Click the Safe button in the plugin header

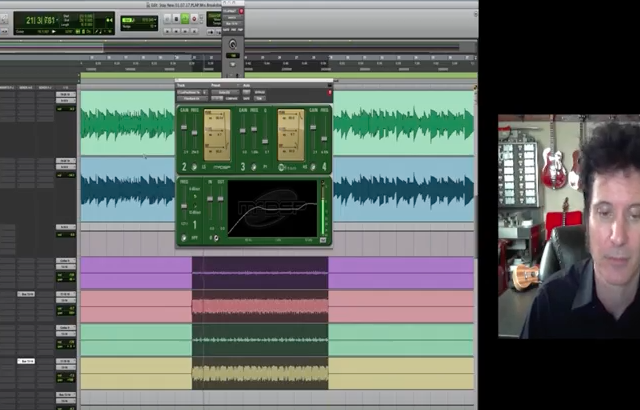(x=247, y=98)
